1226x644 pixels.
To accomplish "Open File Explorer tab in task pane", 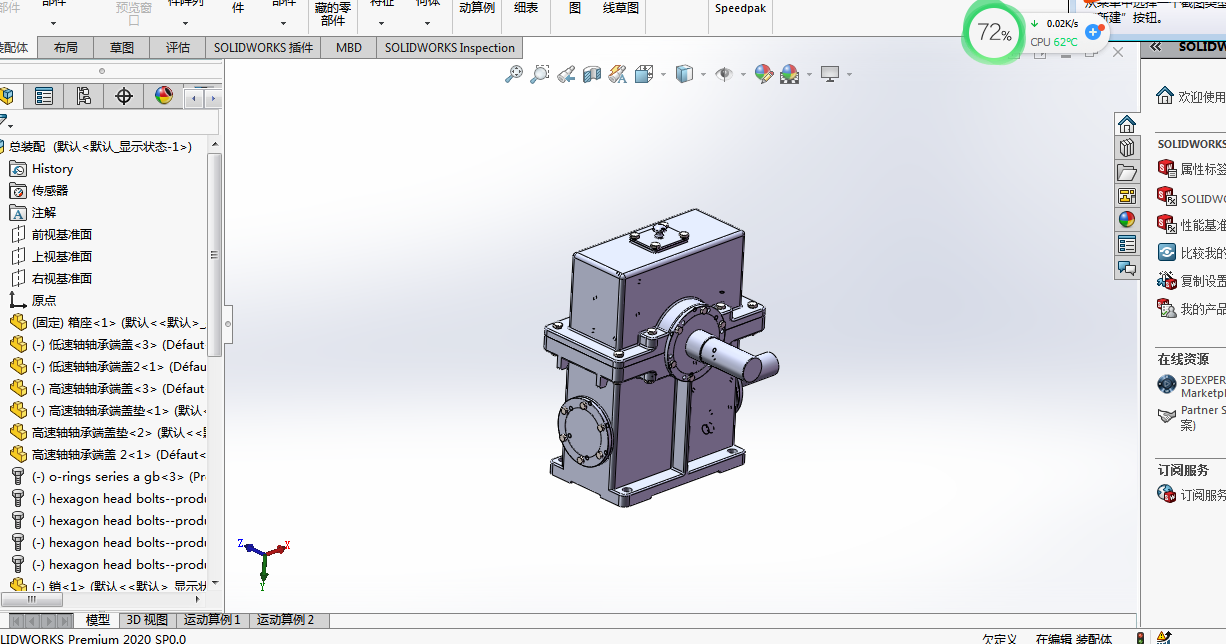I will pyautogui.click(x=1127, y=172).
